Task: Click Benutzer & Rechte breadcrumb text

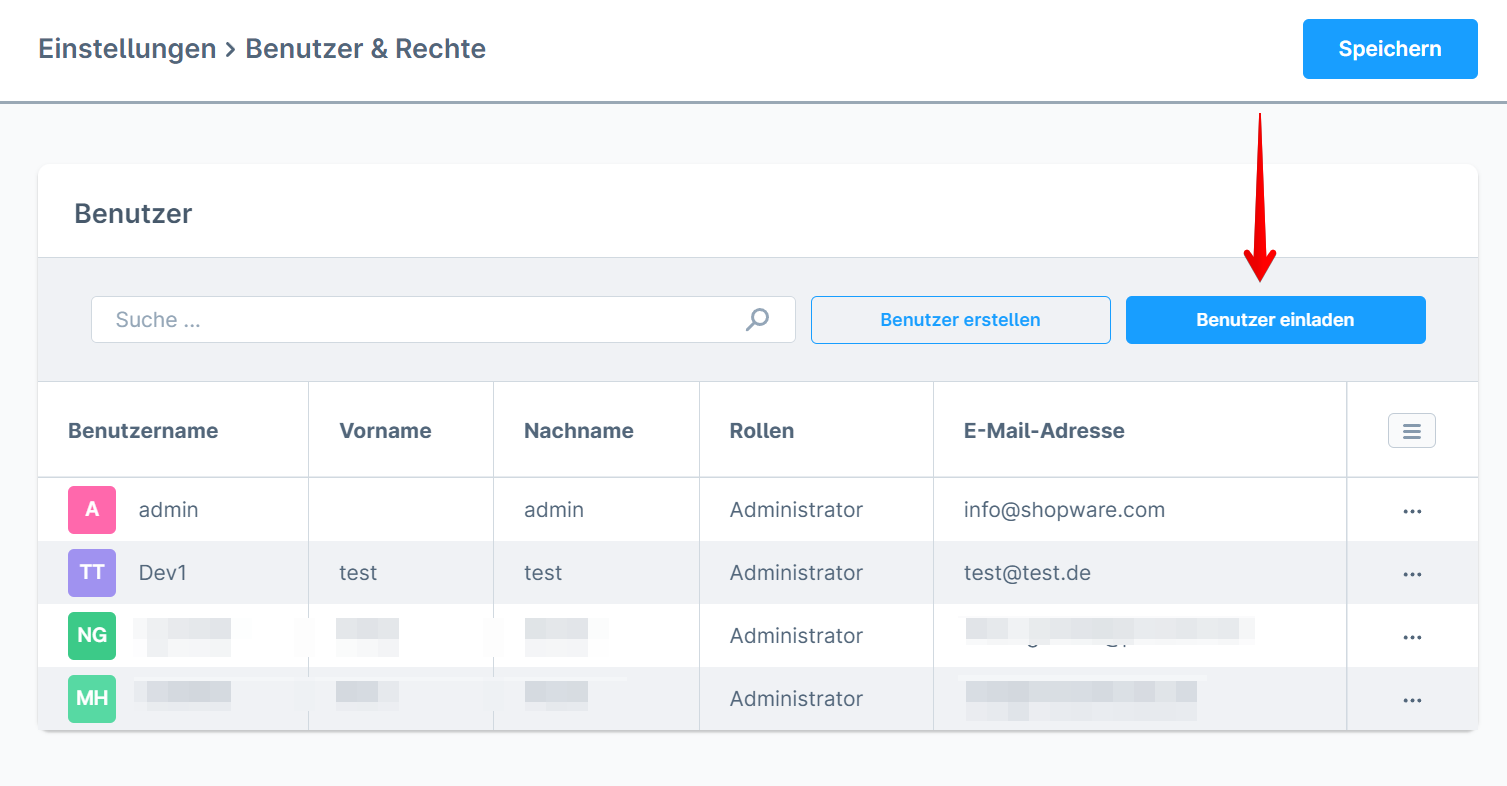Action: tap(366, 49)
